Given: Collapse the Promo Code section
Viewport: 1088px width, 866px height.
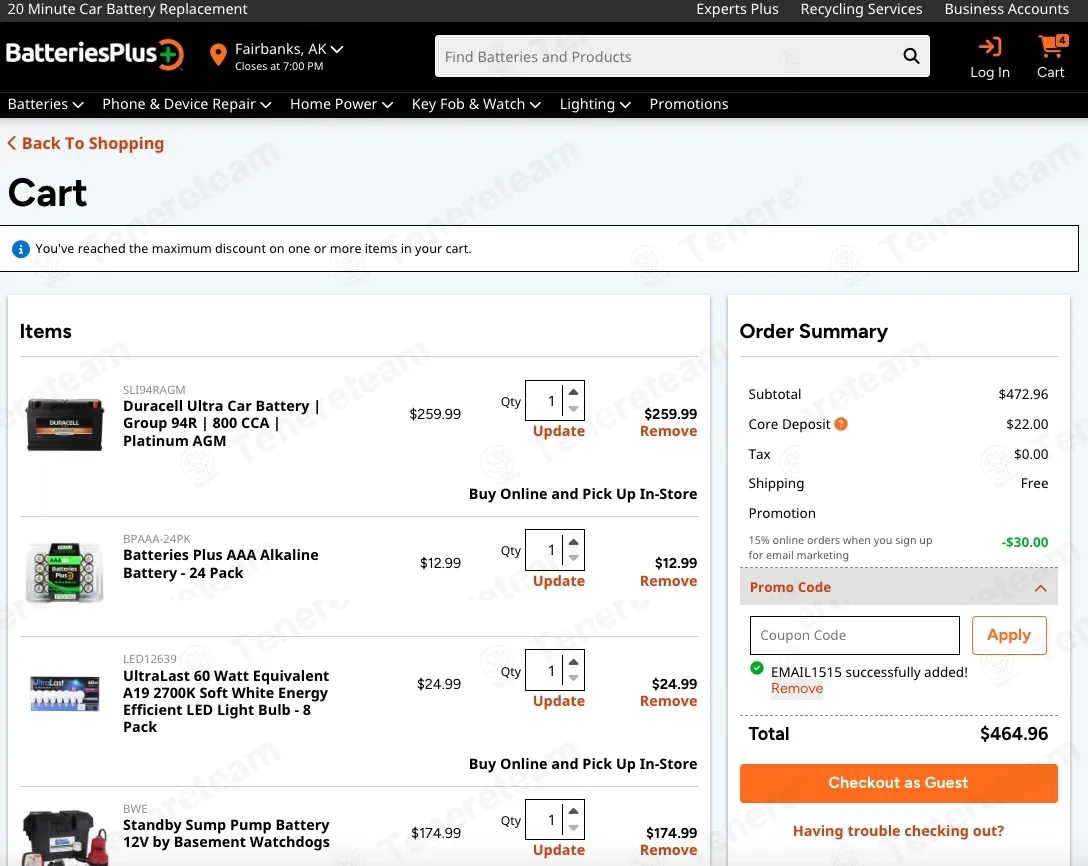Looking at the screenshot, I should 1040,588.
